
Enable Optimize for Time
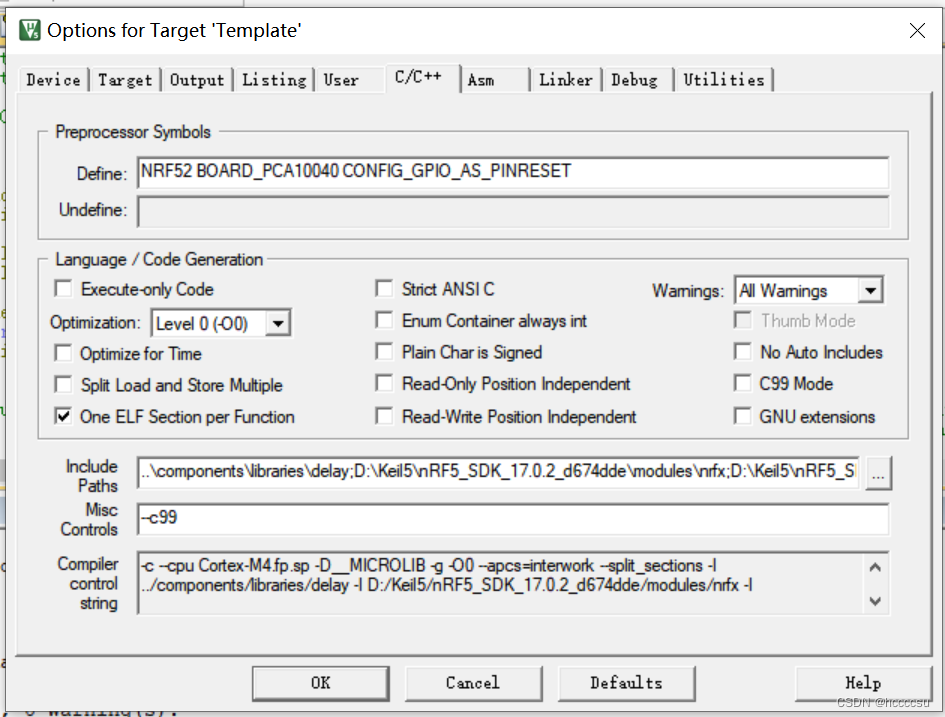(x=63, y=353)
